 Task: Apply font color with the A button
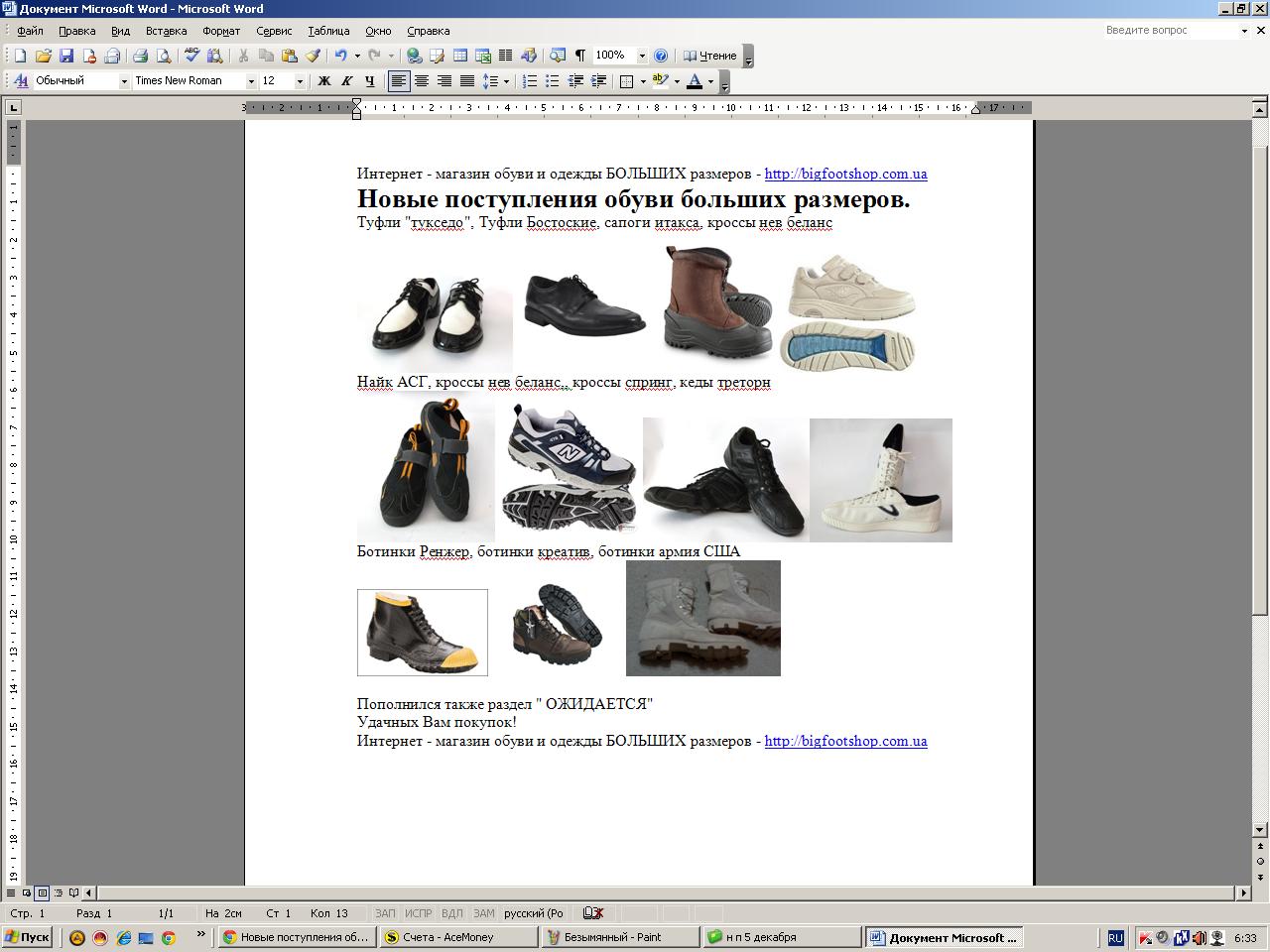[695, 81]
